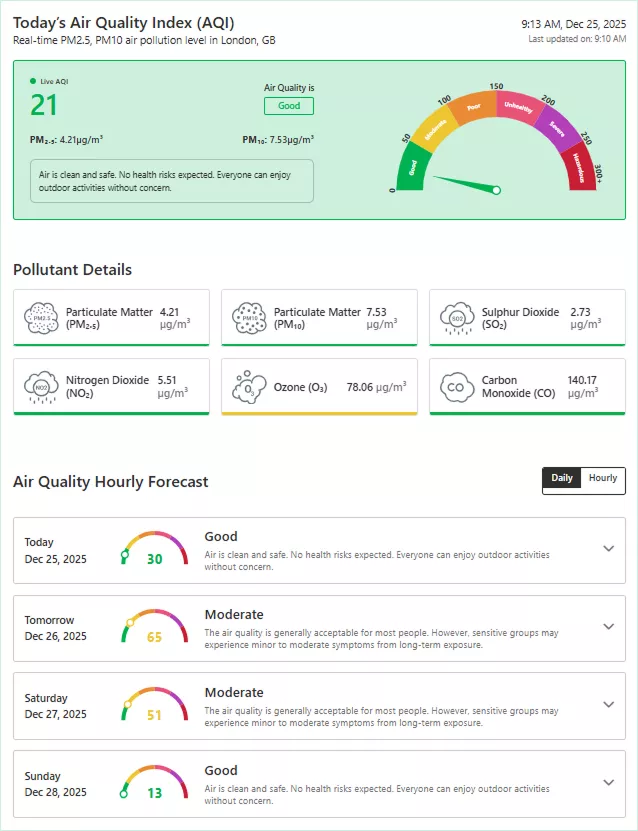The width and height of the screenshot is (638, 831).
Task: Switch to the Hourly forecast view
Action: tap(601, 479)
